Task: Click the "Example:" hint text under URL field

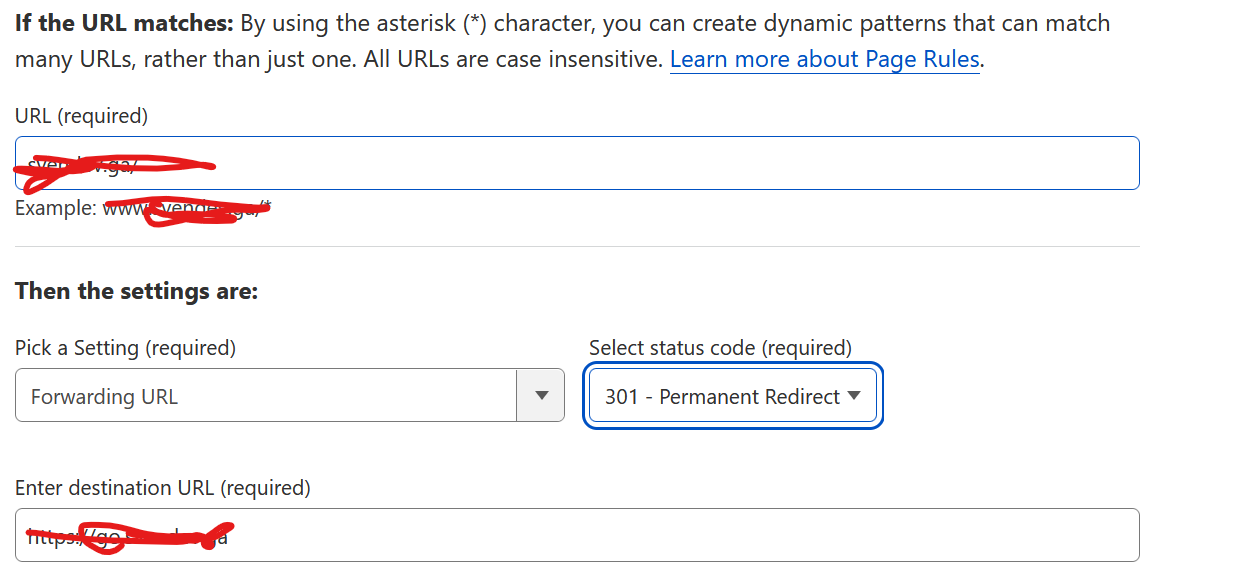Action: pos(56,209)
